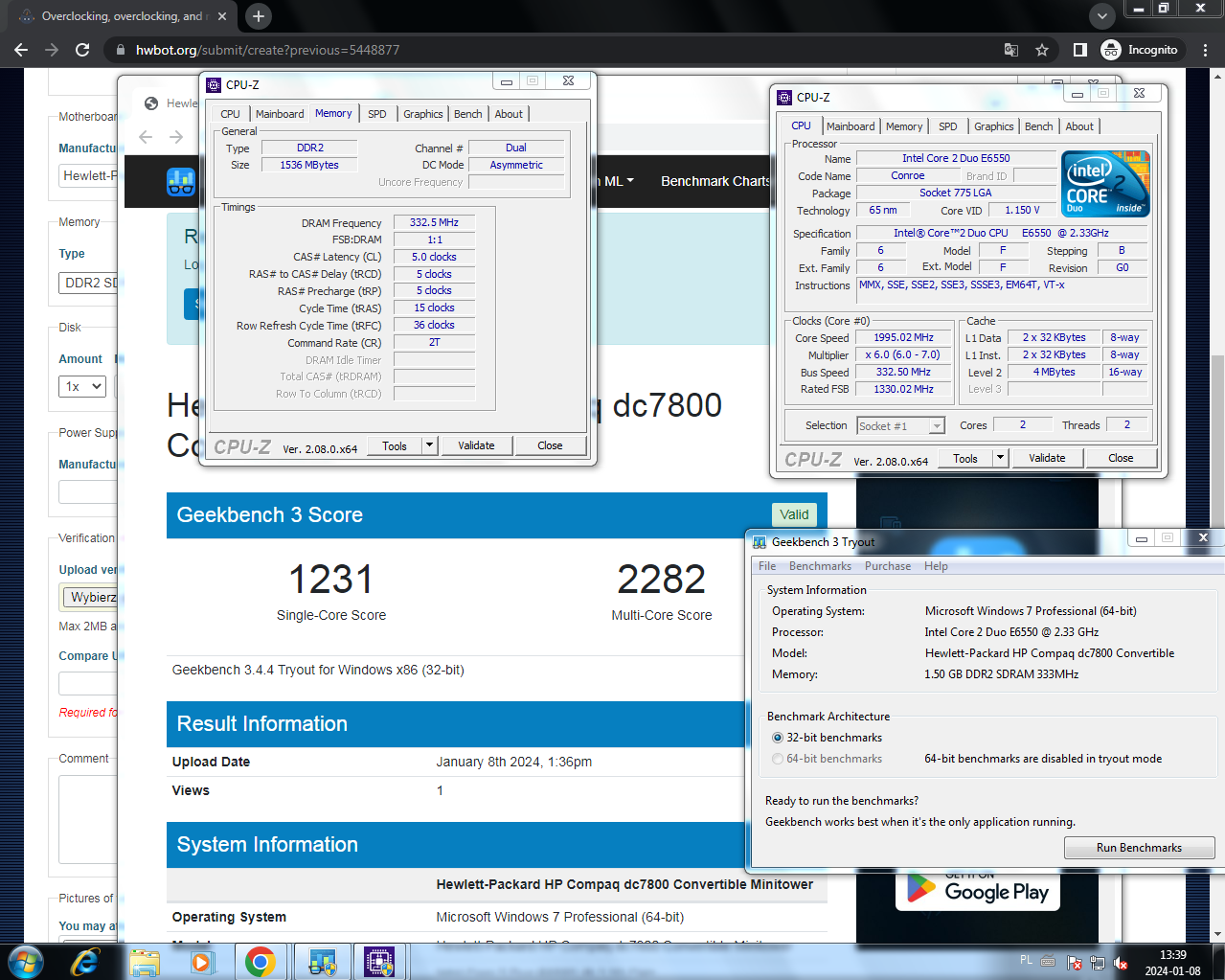The height and width of the screenshot is (980, 1225).
Task: Click the Chrome address bar URL
Action: tap(267, 50)
